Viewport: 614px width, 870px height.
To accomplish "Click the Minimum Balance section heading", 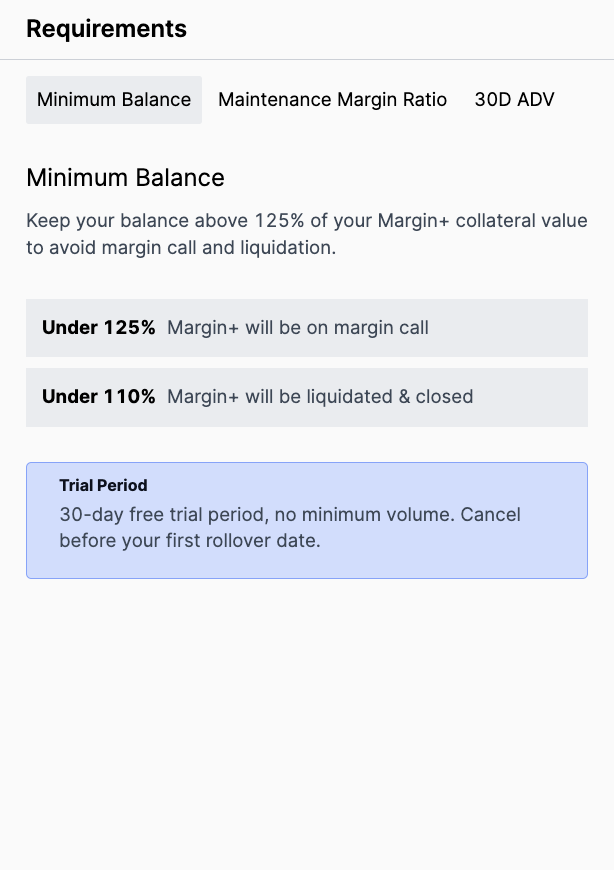I will tap(125, 178).
